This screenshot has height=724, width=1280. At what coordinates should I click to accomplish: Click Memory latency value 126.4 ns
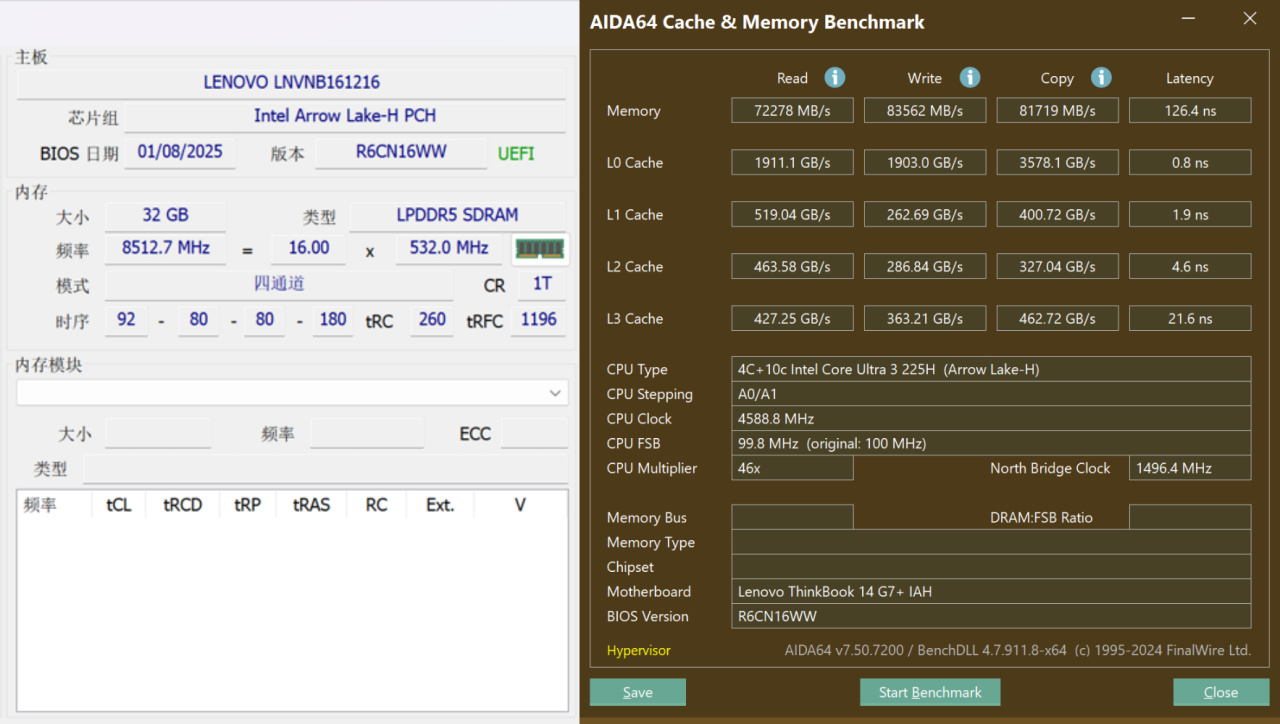coord(1190,110)
